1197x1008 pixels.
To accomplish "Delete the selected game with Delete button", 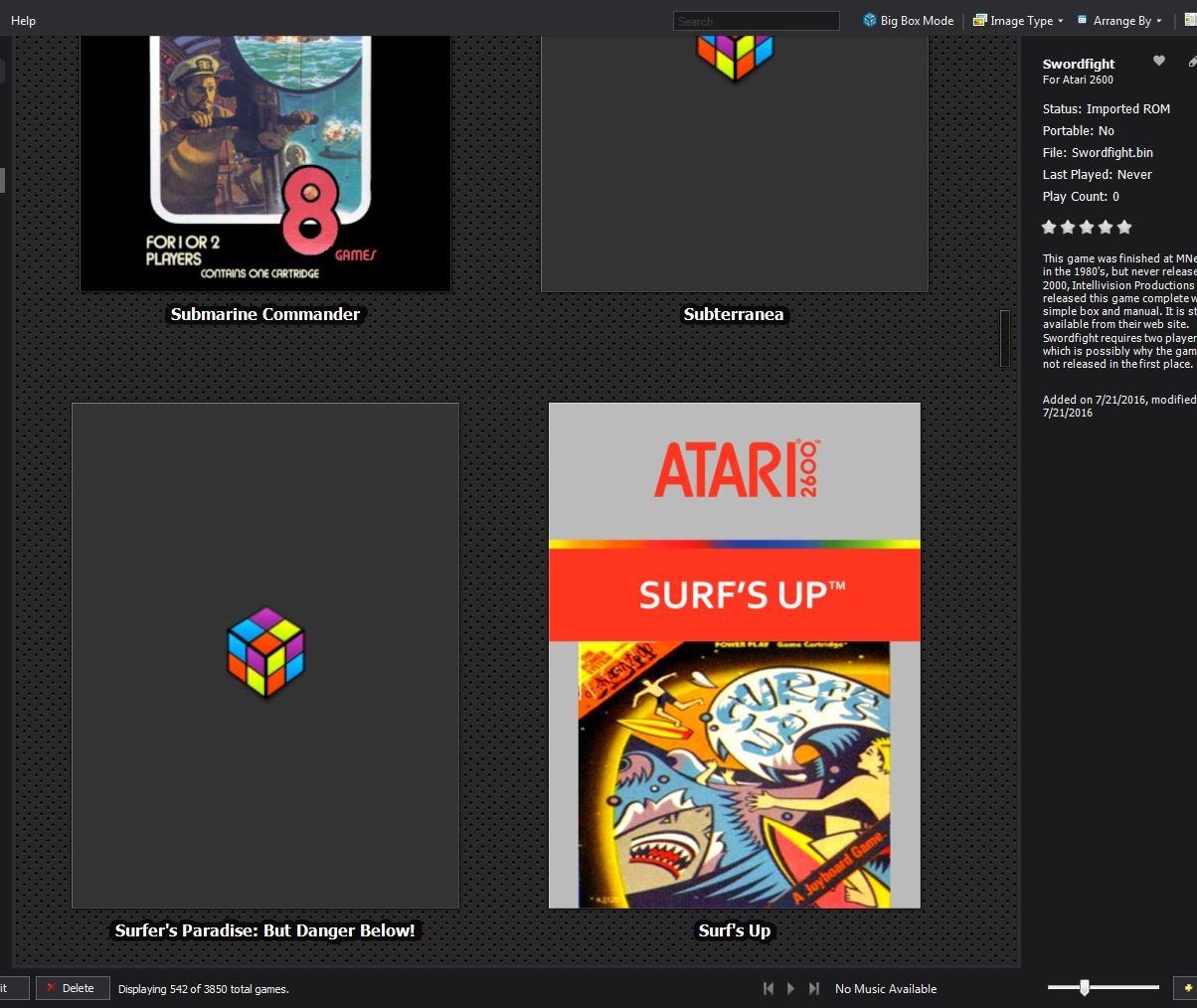I will 73,988.
